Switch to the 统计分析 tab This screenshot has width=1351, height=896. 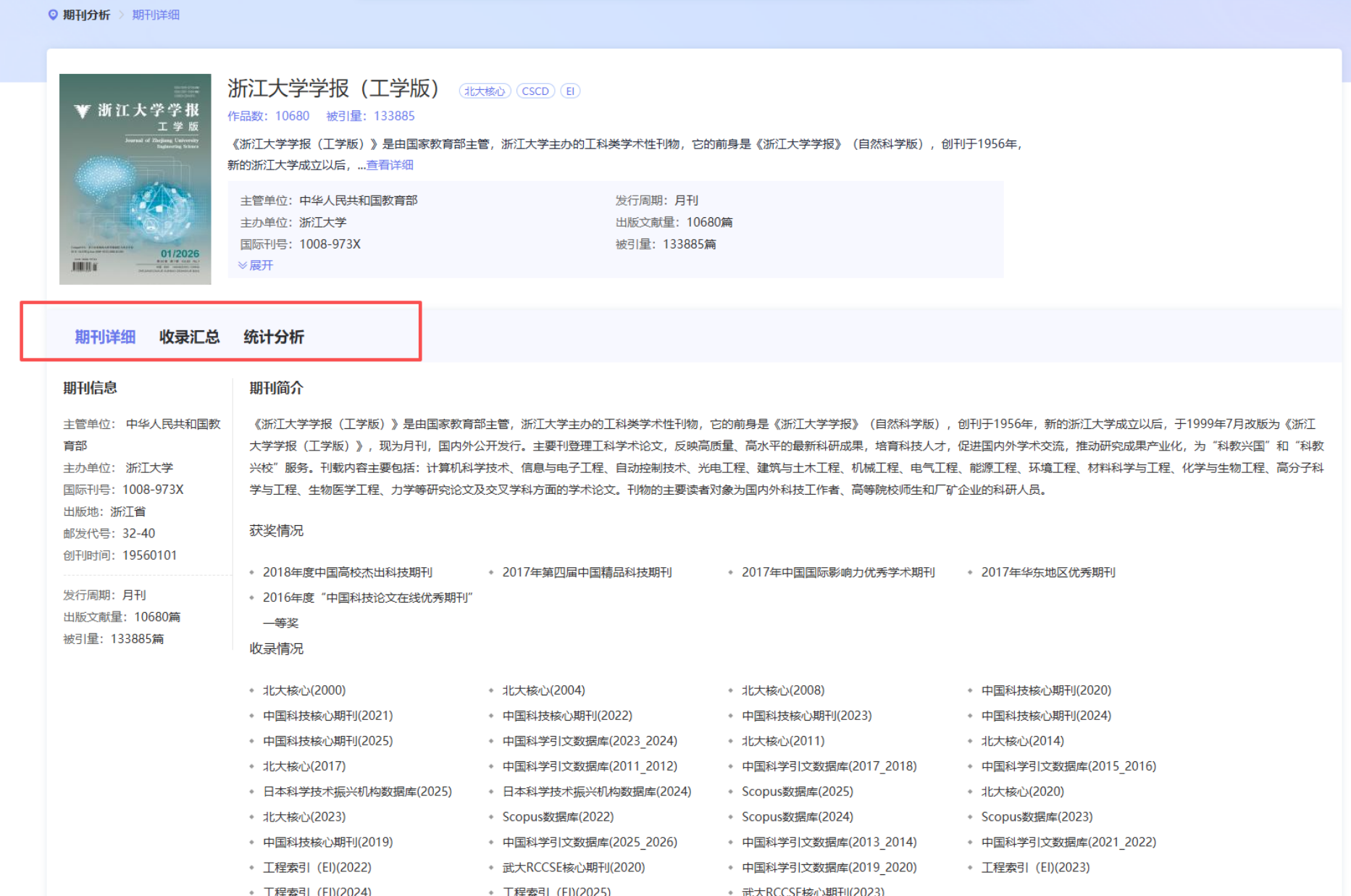coord(274,337)
